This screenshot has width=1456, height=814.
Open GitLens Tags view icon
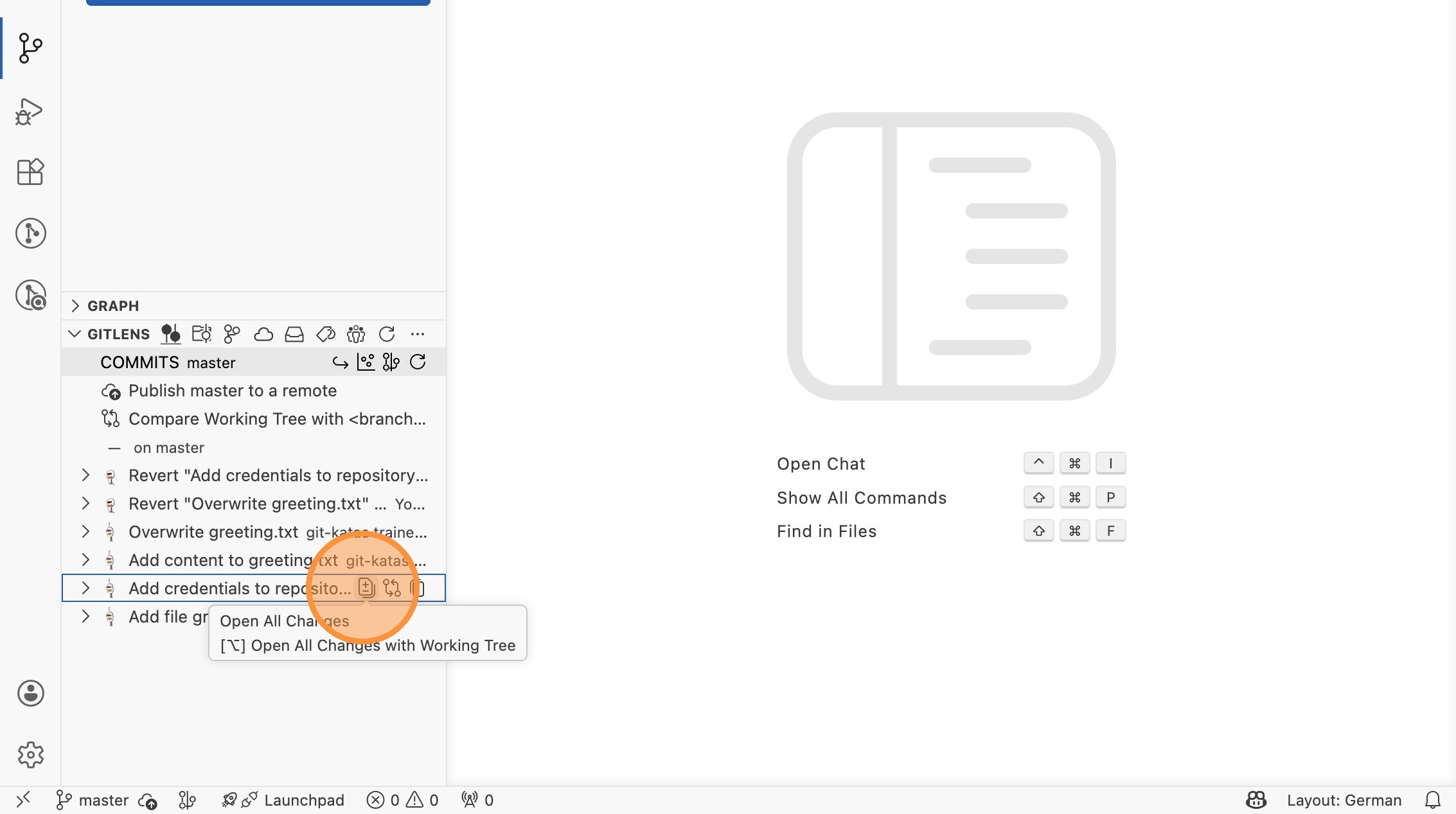pos(326,334)
